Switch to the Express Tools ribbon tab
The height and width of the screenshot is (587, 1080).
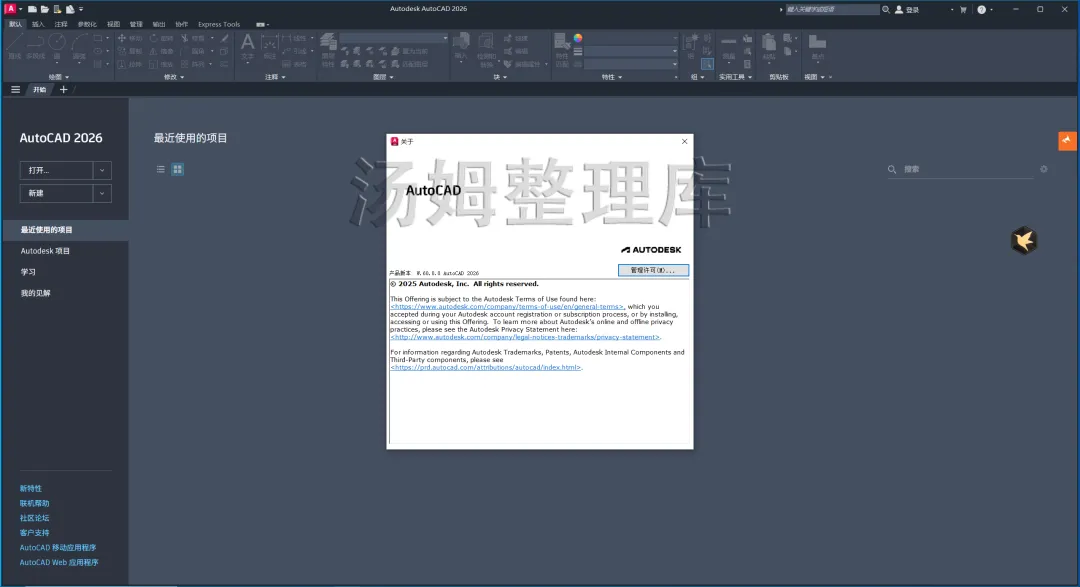tap(219, 24)
